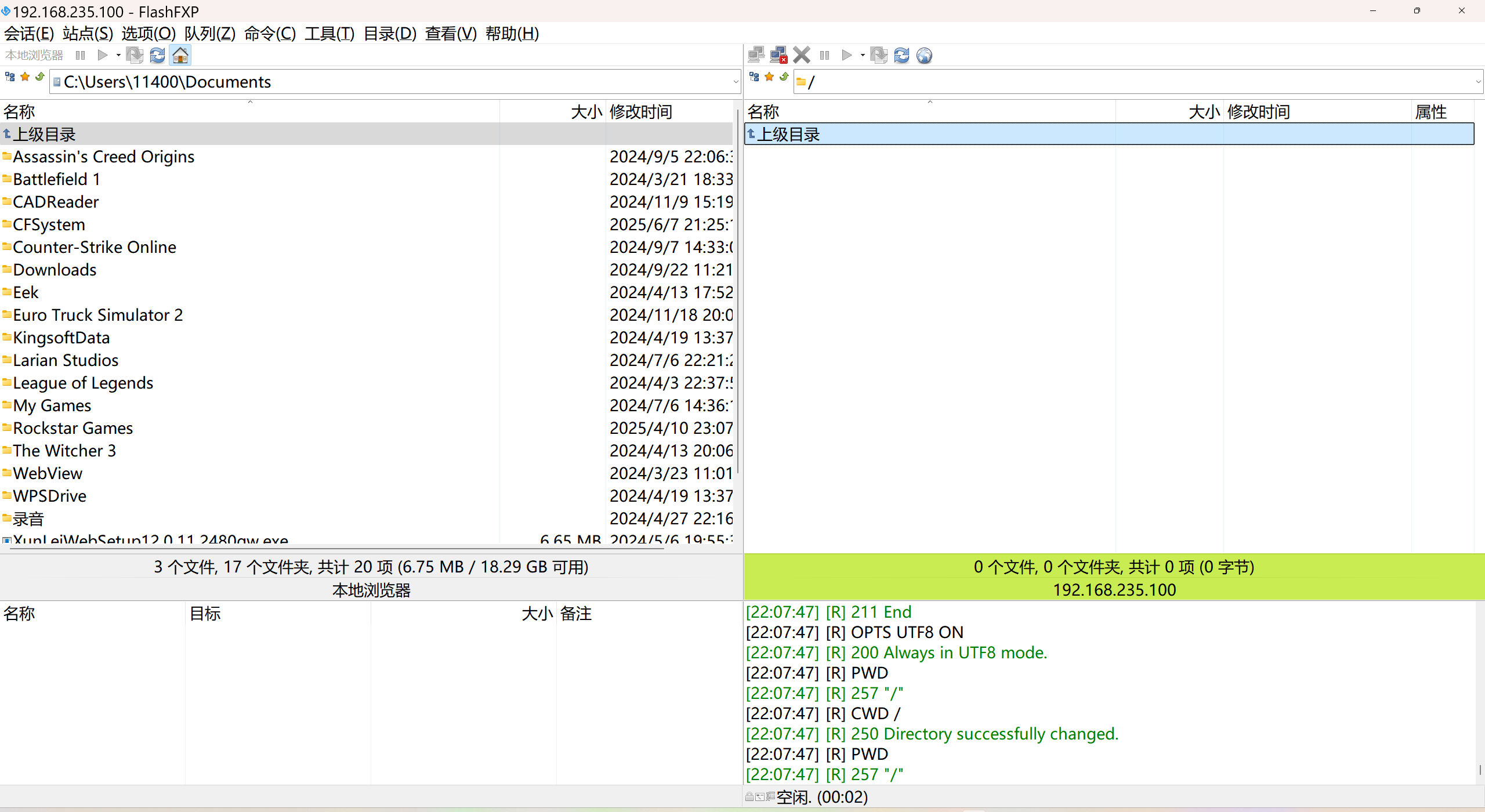The height and width of the screenshot is (812, 1485).
Task: Refresh the local browser pane
Action: tap(157, 55)
